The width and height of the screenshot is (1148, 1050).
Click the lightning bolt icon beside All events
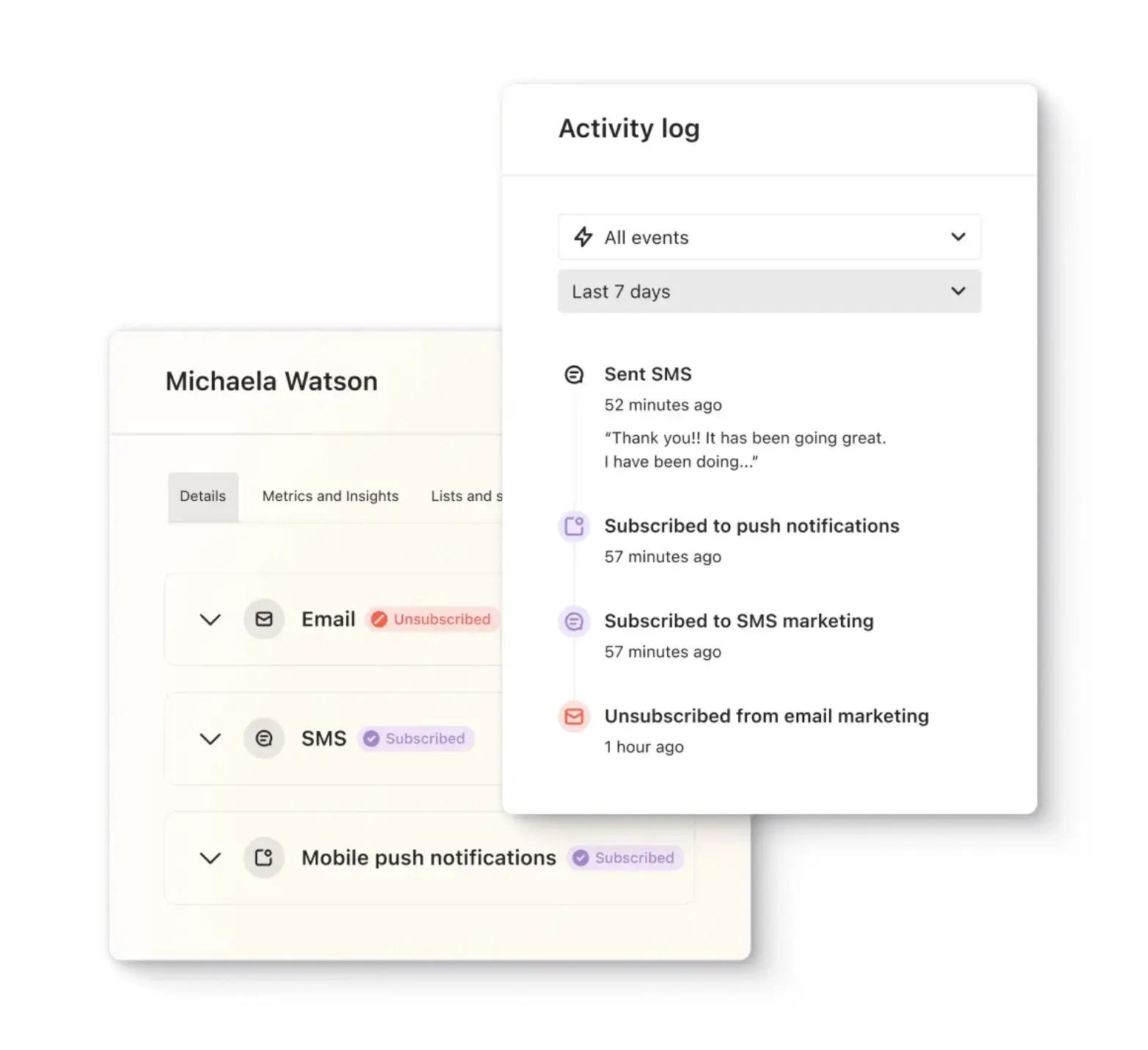pyautogui.click(x=584, y=237)
